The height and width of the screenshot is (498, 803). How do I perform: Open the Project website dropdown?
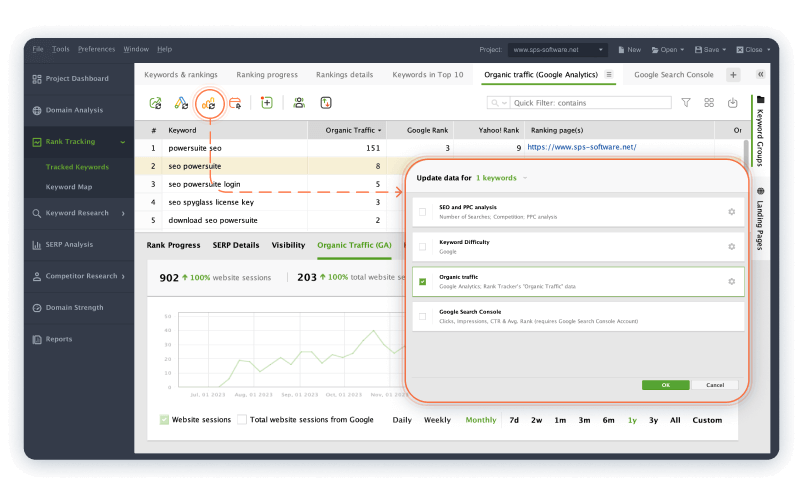(558, 50)
